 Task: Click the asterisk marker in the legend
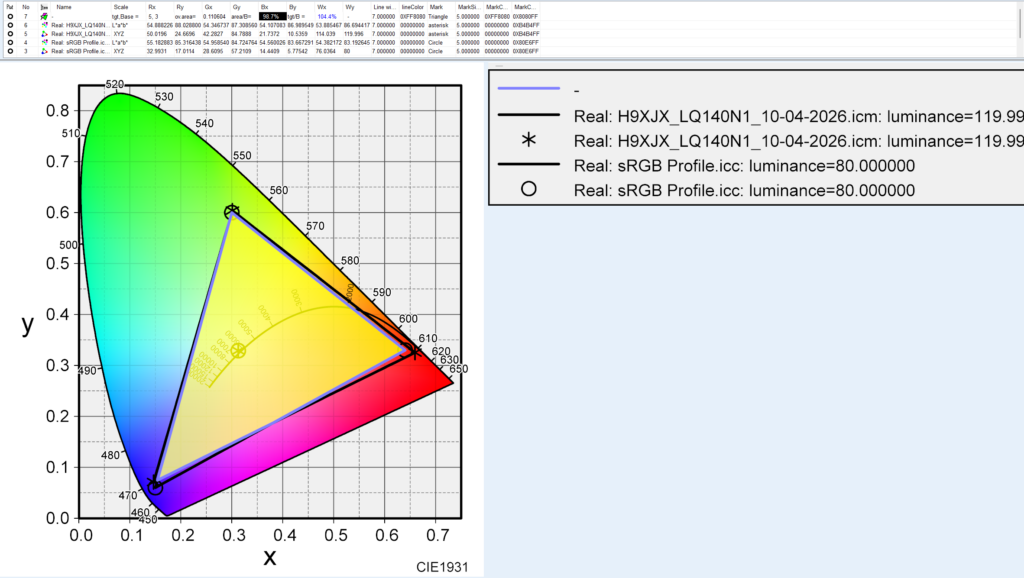(529, 140)
